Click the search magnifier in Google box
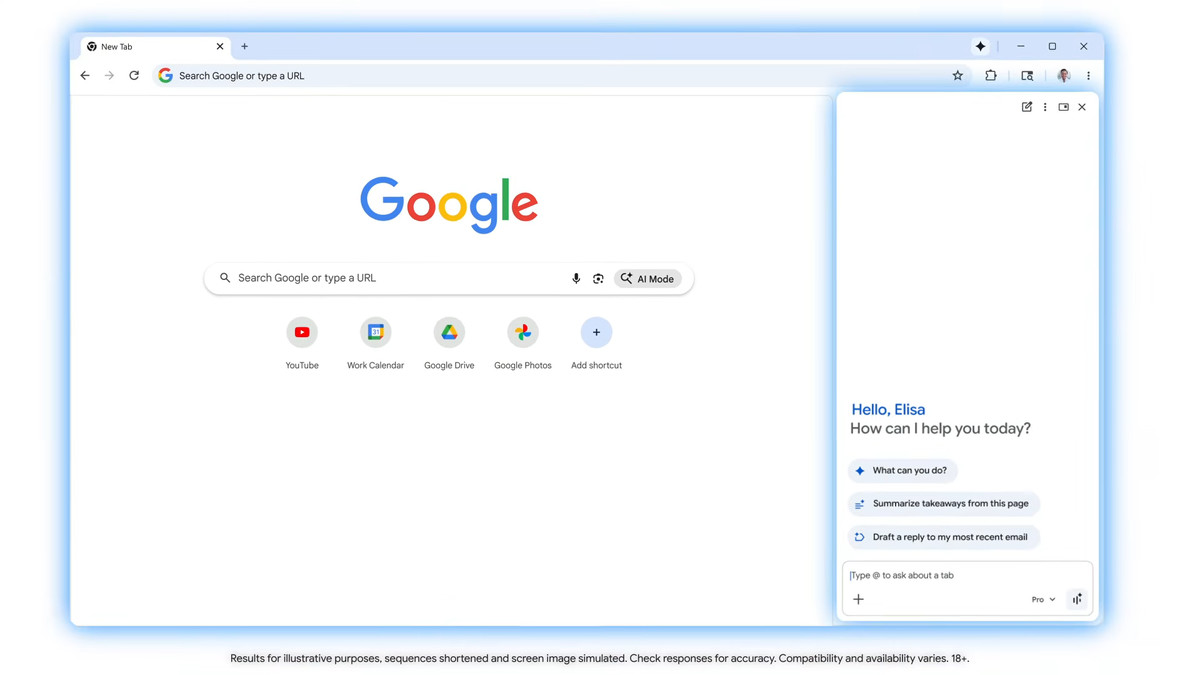 coord(225,278)
